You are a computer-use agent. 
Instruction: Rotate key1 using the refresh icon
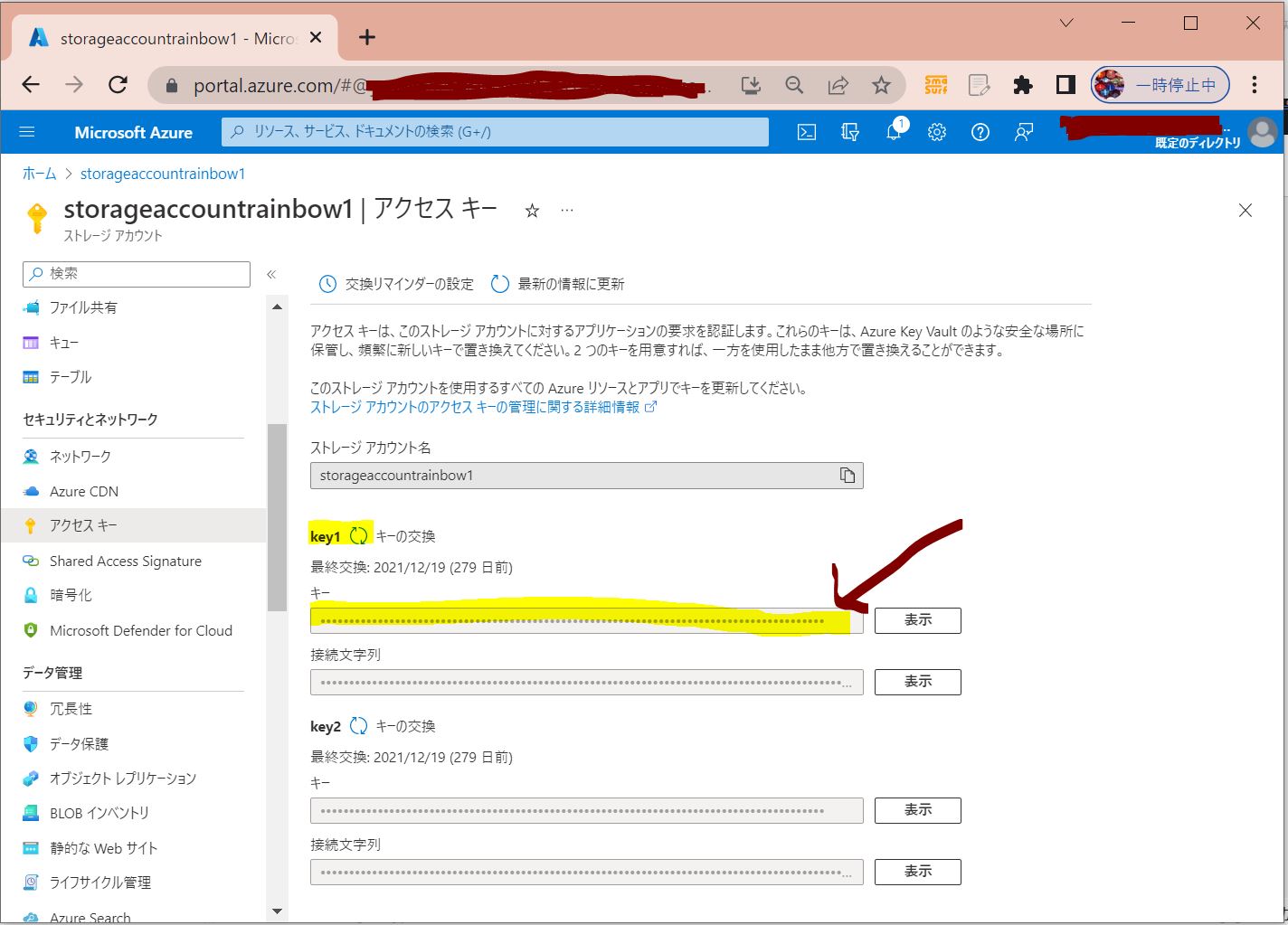pyautogui.click(x=359, y=535)
